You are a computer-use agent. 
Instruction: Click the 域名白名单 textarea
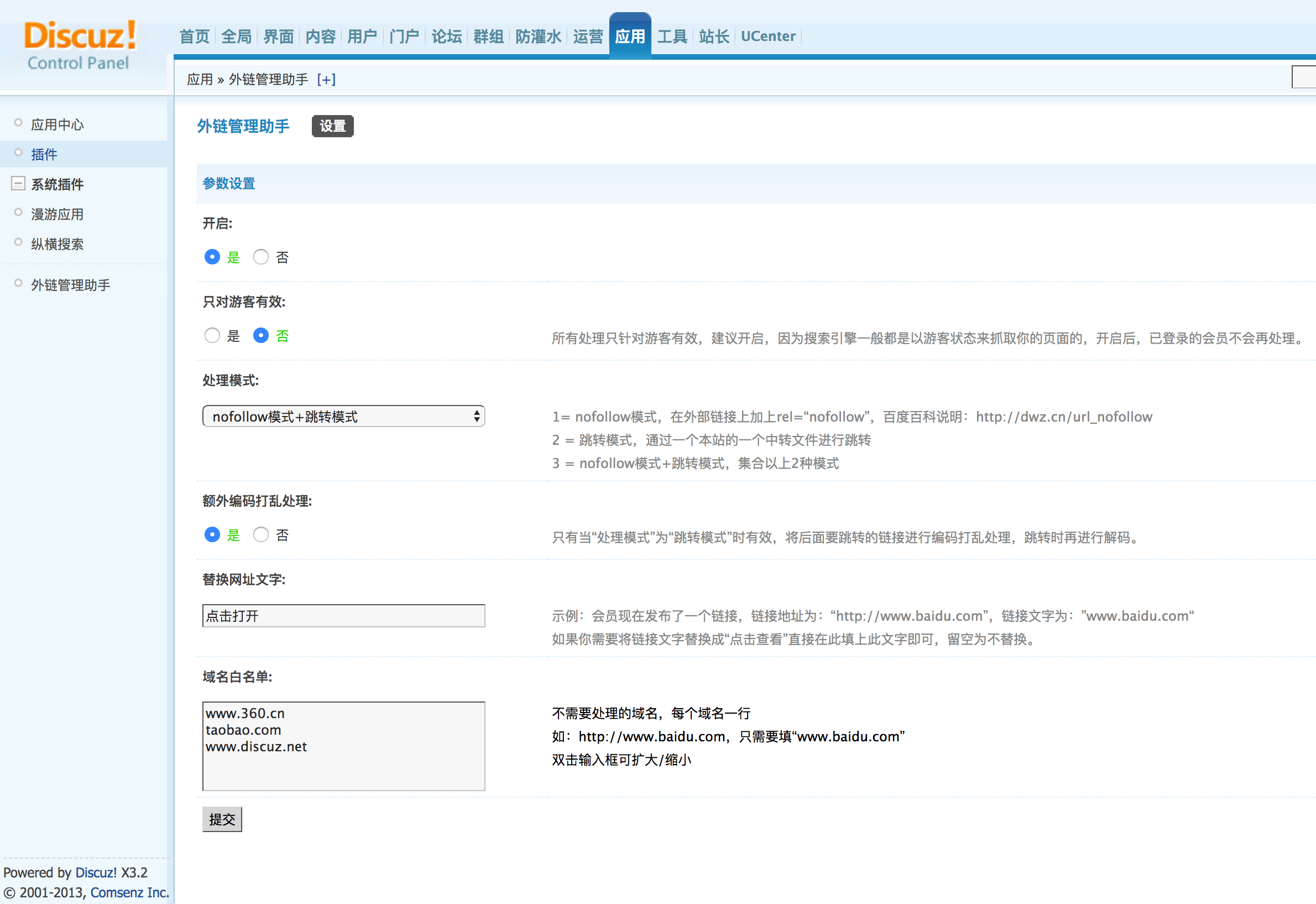point(344,746)
